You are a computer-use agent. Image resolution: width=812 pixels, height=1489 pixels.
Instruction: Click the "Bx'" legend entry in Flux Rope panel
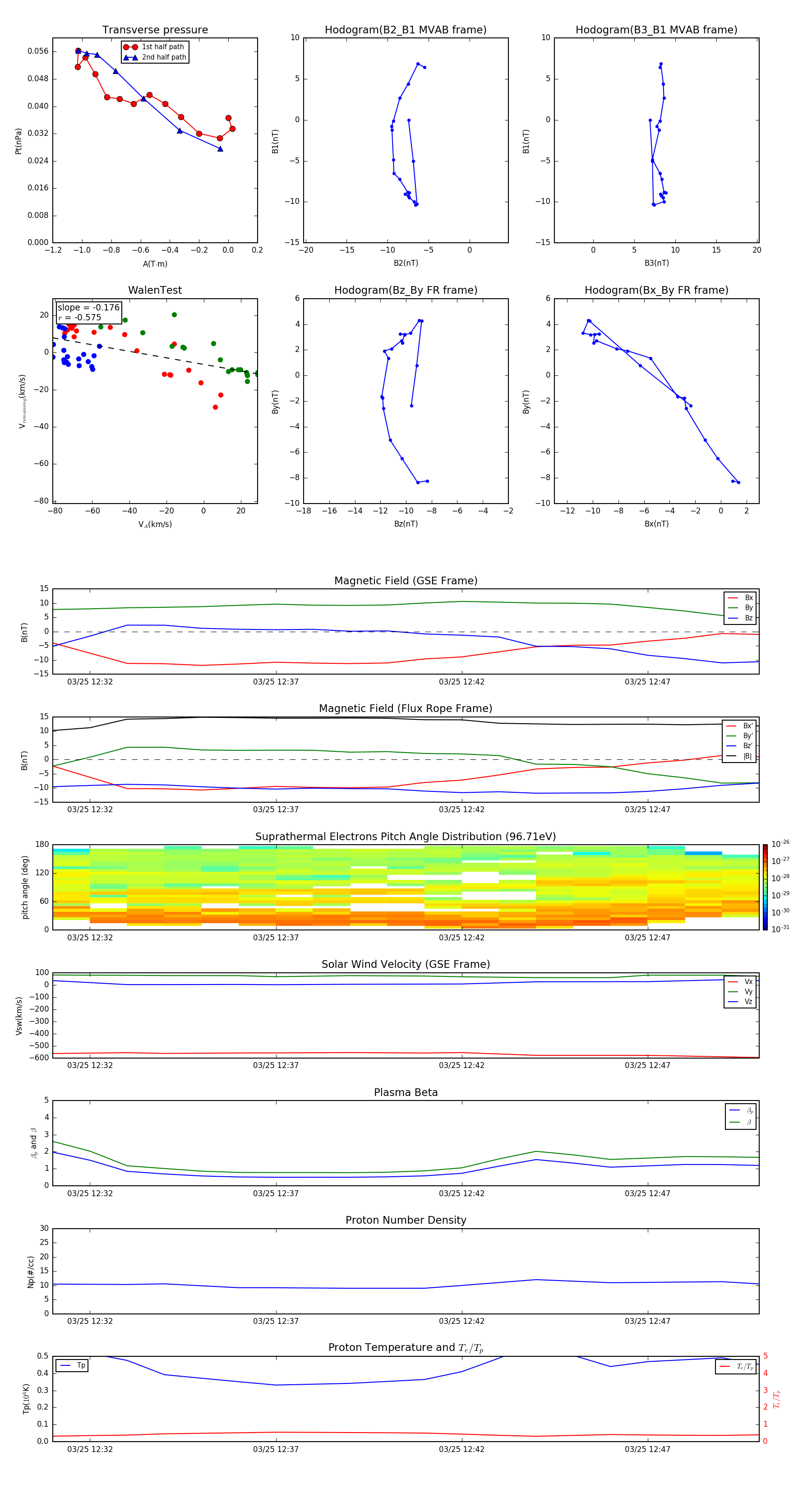click(x=740, y=726)
